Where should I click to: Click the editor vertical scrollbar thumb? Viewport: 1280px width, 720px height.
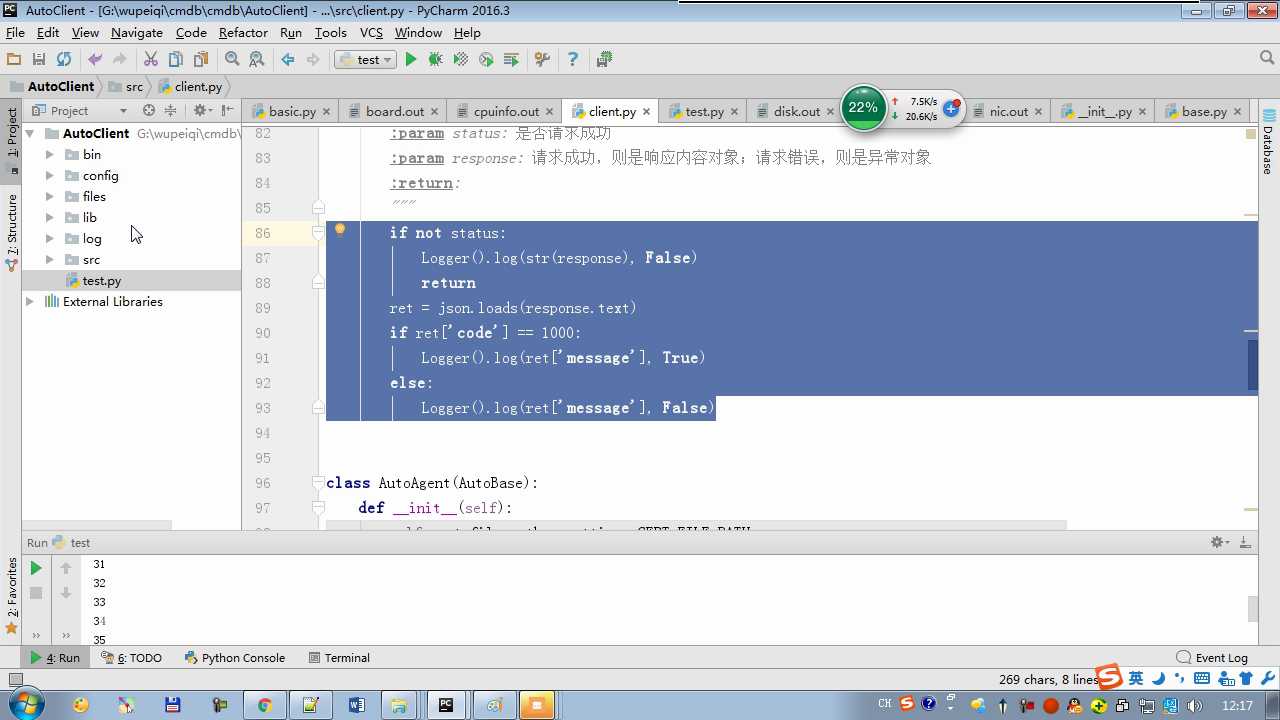(1252, 365)
